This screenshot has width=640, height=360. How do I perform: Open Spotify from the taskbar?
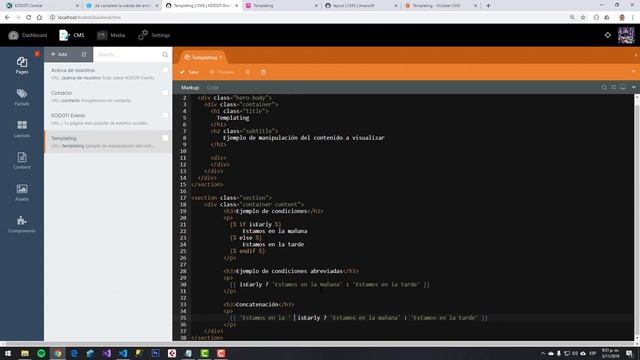click(x=41, y=353)
